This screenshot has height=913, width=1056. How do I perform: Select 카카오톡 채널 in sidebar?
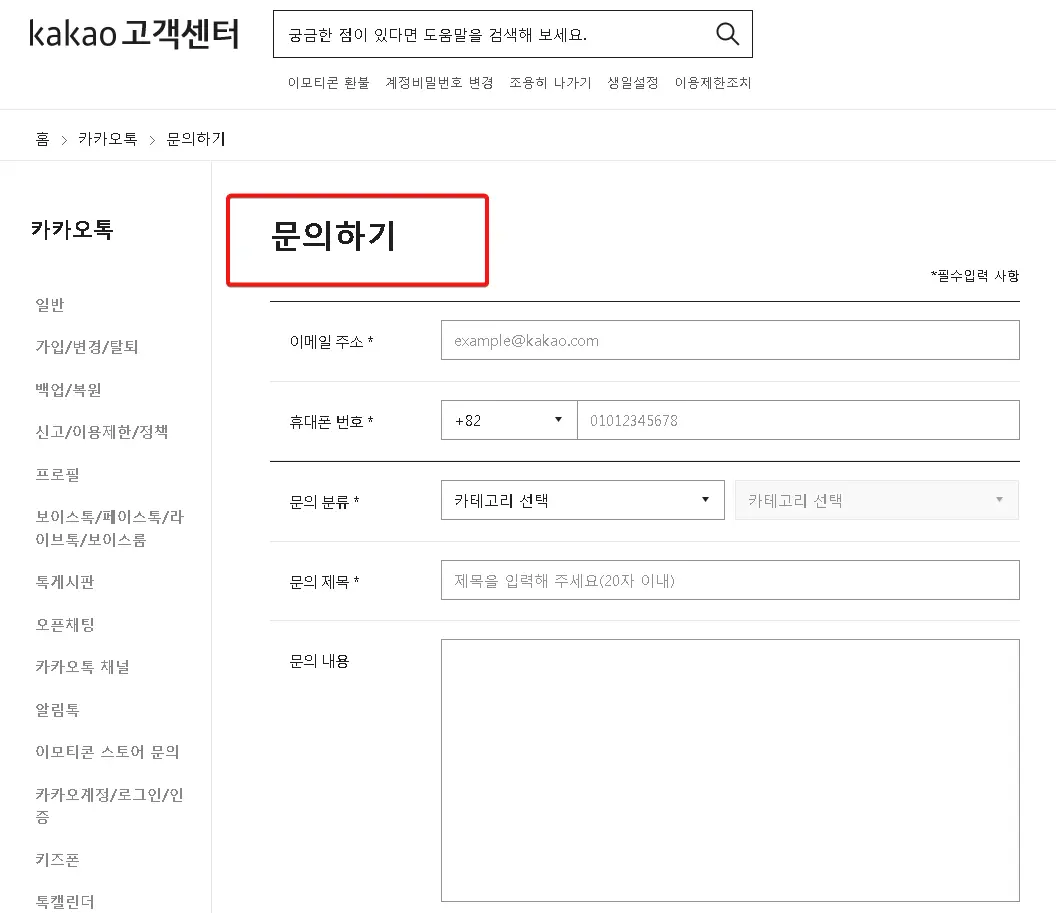point(82,667)
